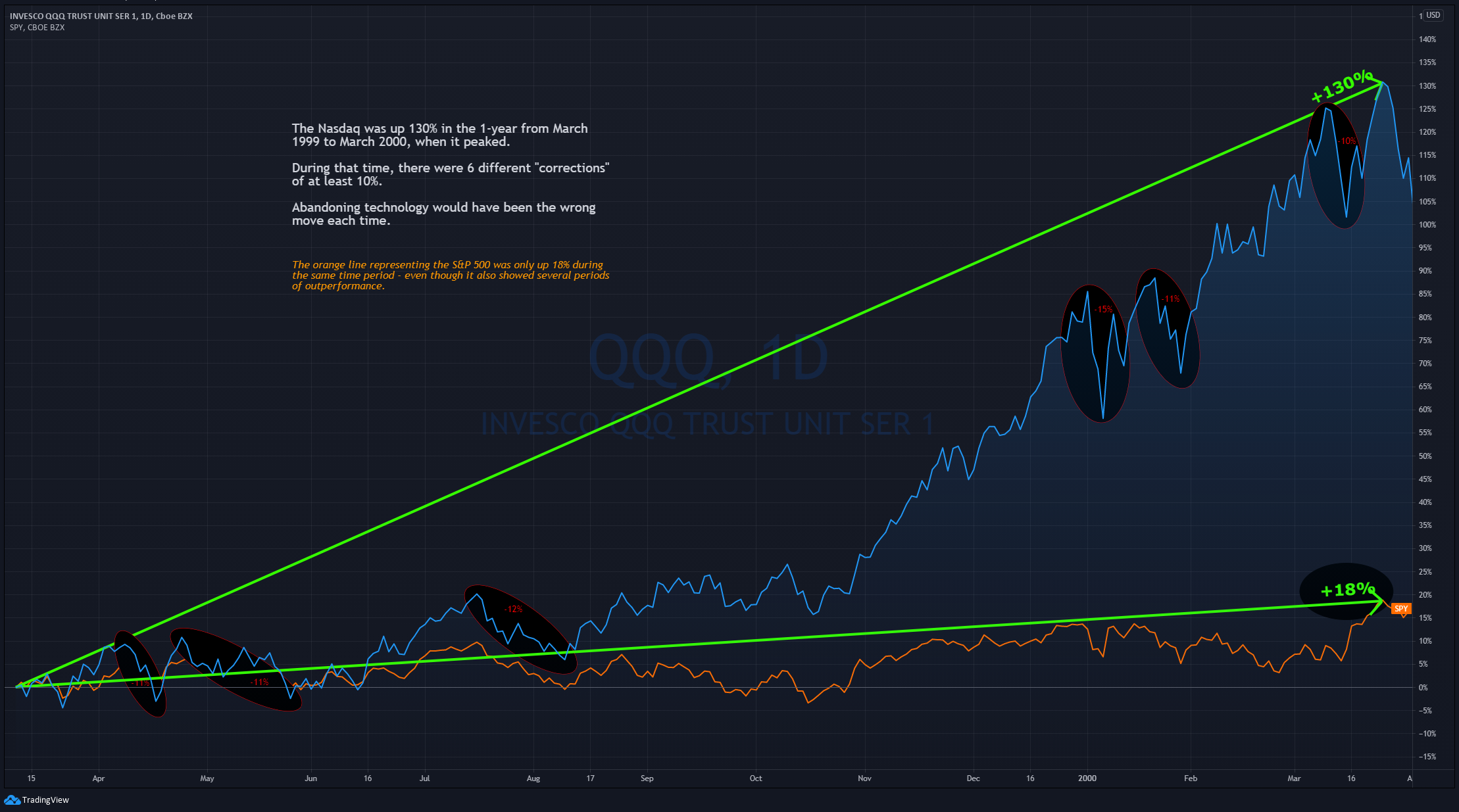Click the 100% price axis label
1459x812 pixels.
[x=1427, y=225]
